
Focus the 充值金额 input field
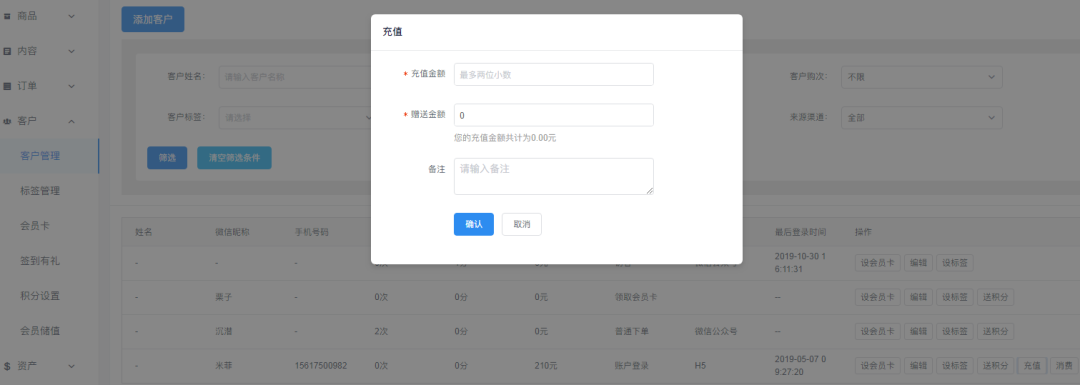[554, 74]
